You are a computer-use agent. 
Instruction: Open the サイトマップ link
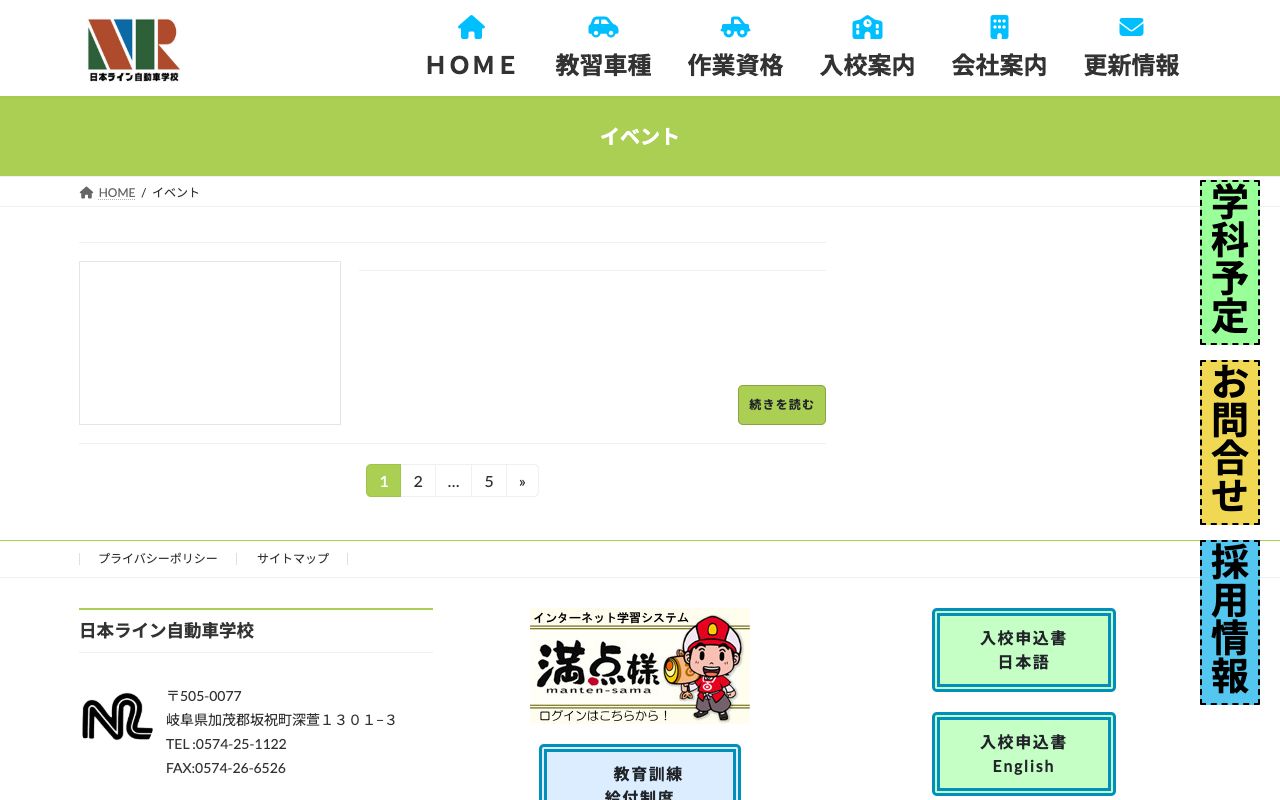pyautogui.click(x=293, y=558)
